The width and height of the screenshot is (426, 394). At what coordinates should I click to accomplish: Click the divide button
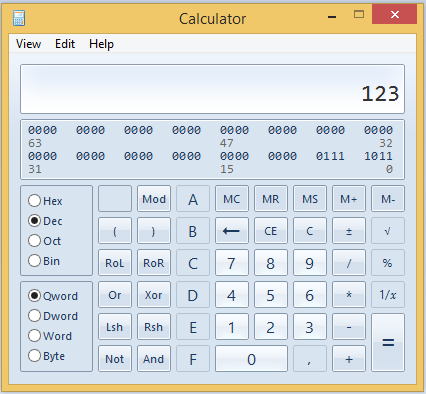coord(349,263)
